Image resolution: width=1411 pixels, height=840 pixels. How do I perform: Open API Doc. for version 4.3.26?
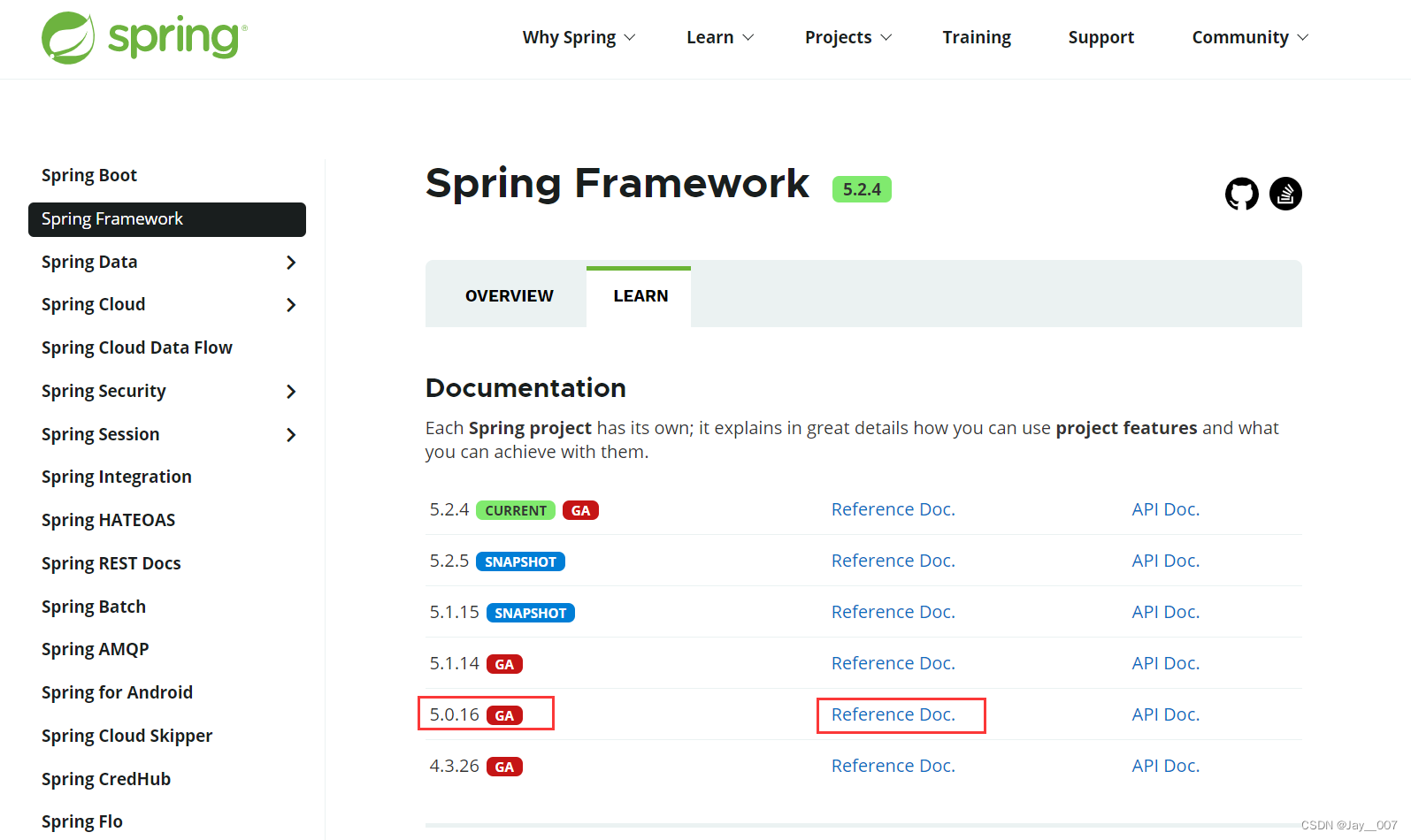[1166, 766]
